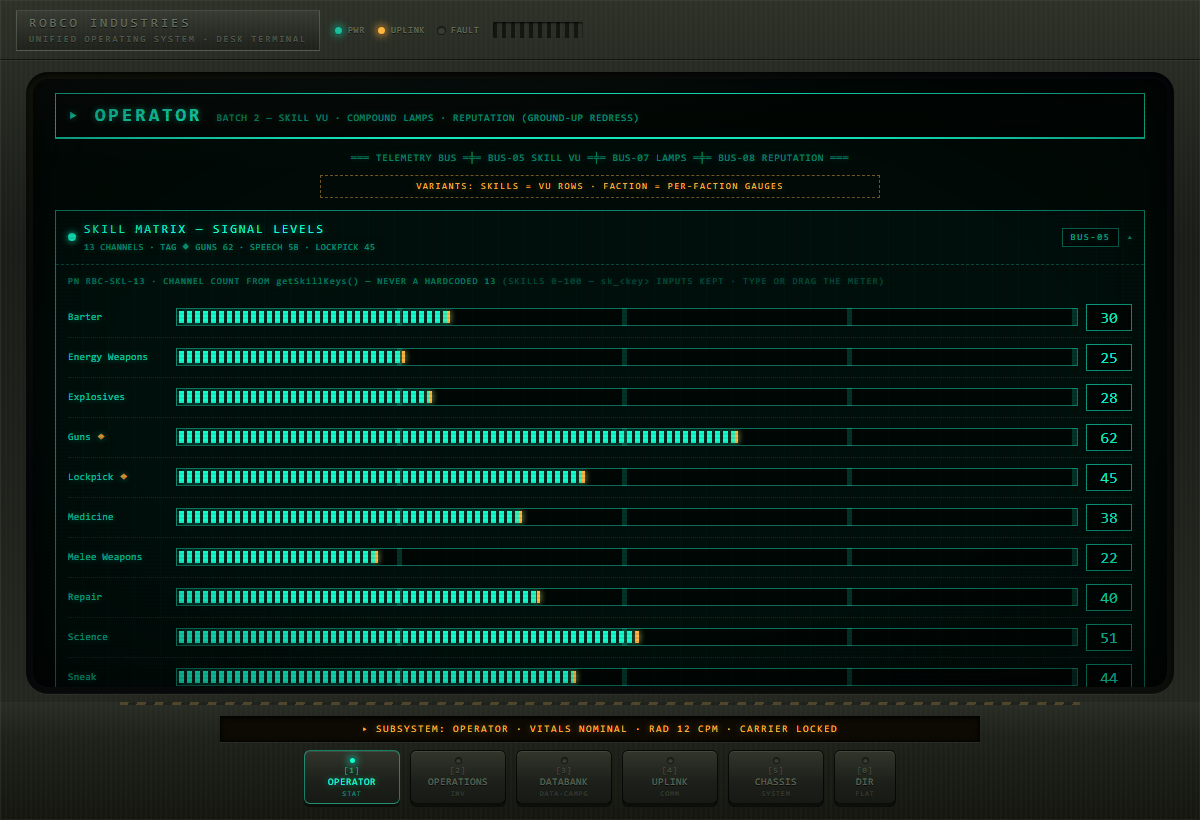
Task: Collapse the Skill Matrix panel with the arrow
Action: pyautogui.click(x=1130, y=237)
